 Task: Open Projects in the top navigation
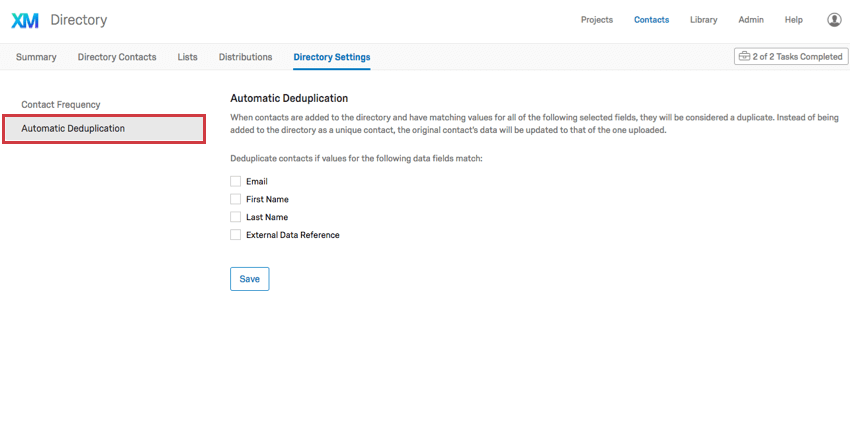(597, 20)
